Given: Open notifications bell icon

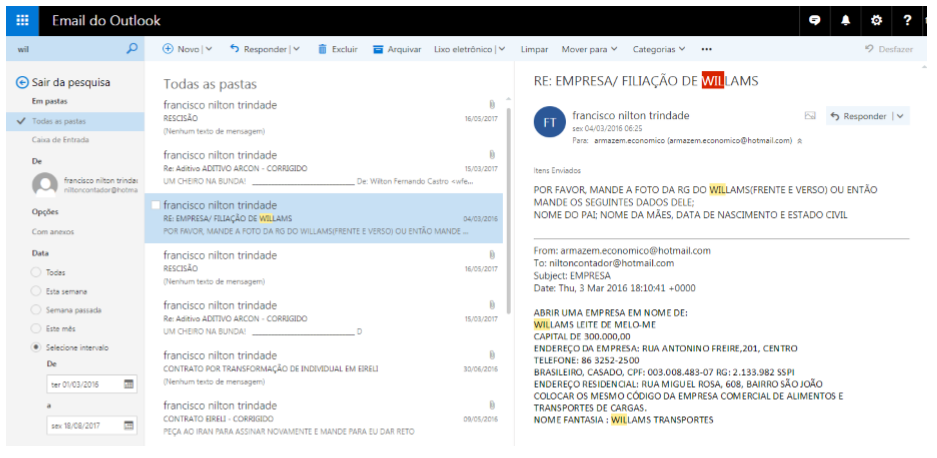Looking at the screenshot, I should [845, 21].
